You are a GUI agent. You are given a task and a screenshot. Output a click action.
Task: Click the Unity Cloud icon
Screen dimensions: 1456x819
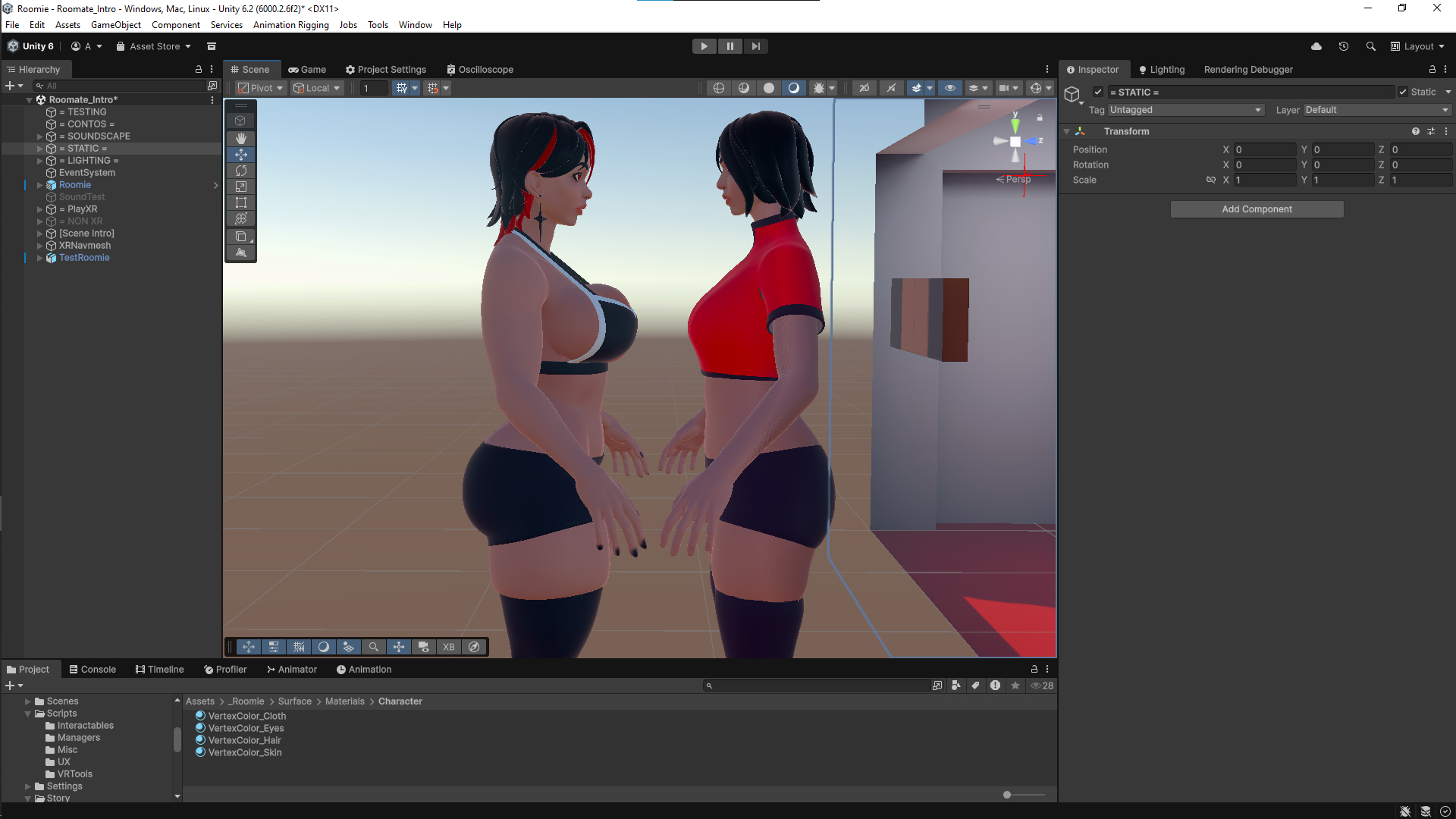pyautogui.click(x=1316, y=46)
